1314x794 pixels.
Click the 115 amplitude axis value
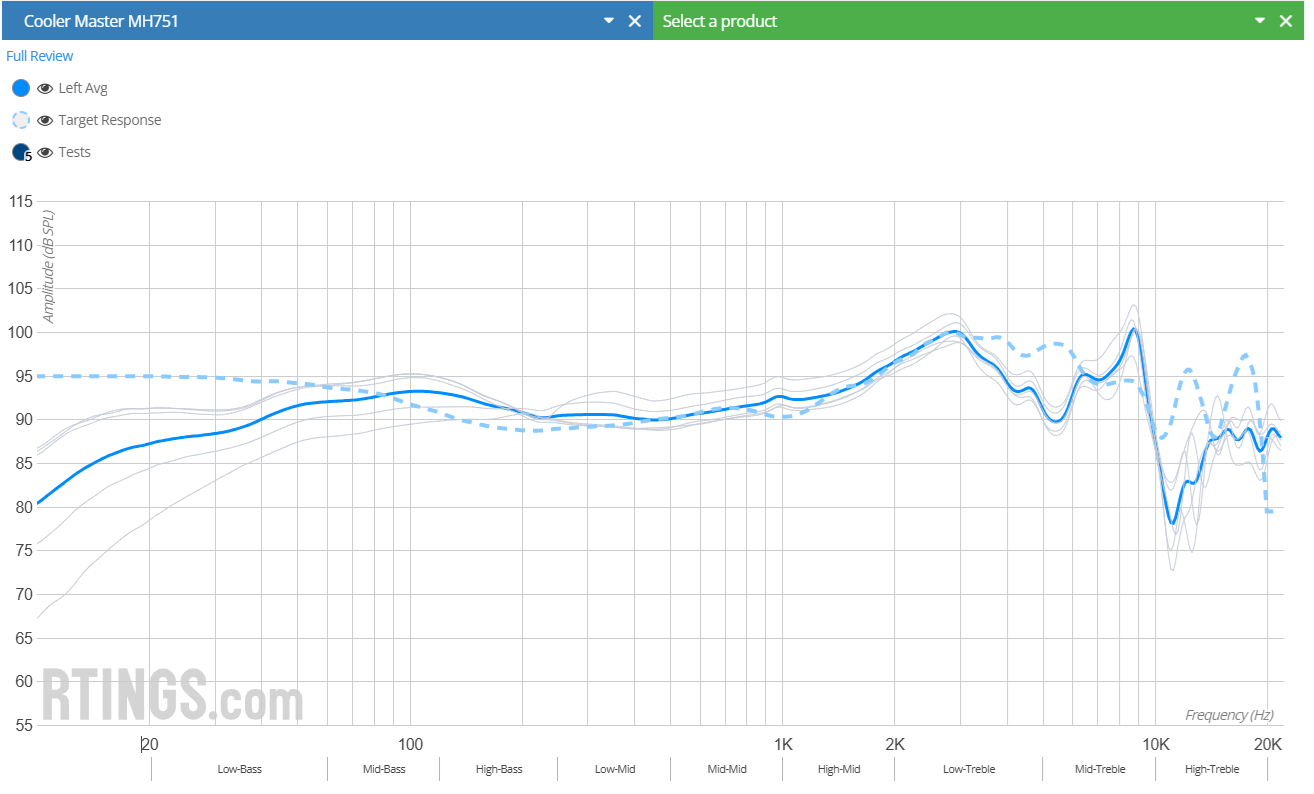[x=20, y=201]
